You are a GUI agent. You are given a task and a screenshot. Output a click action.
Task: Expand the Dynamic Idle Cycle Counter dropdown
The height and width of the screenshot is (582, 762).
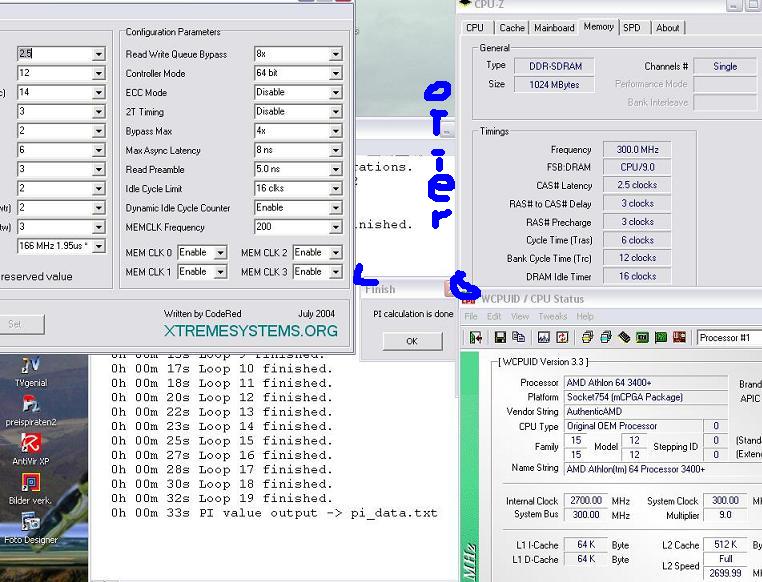click(x=335, y=208)
